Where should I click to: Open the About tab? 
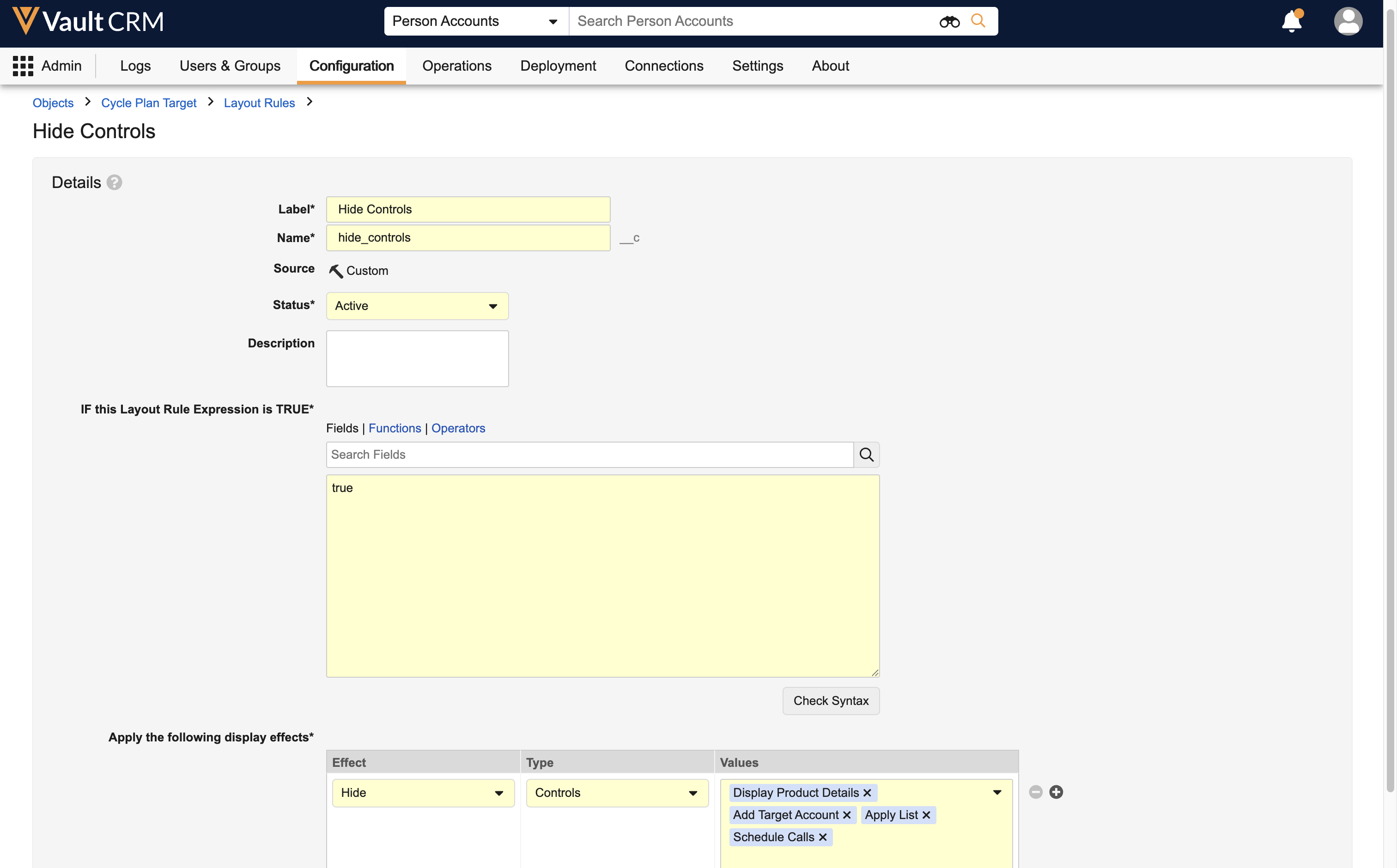pos(830,66)
